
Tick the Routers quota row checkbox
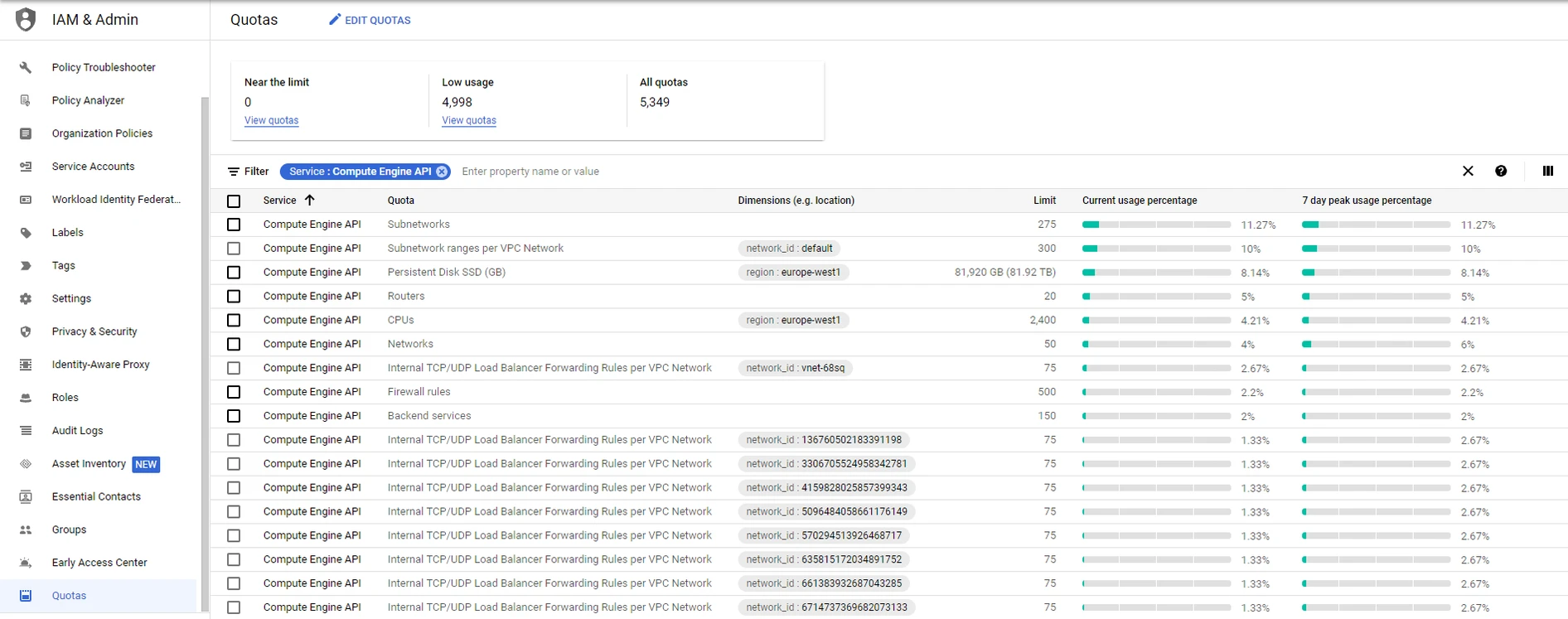click(x=234, y=297)
